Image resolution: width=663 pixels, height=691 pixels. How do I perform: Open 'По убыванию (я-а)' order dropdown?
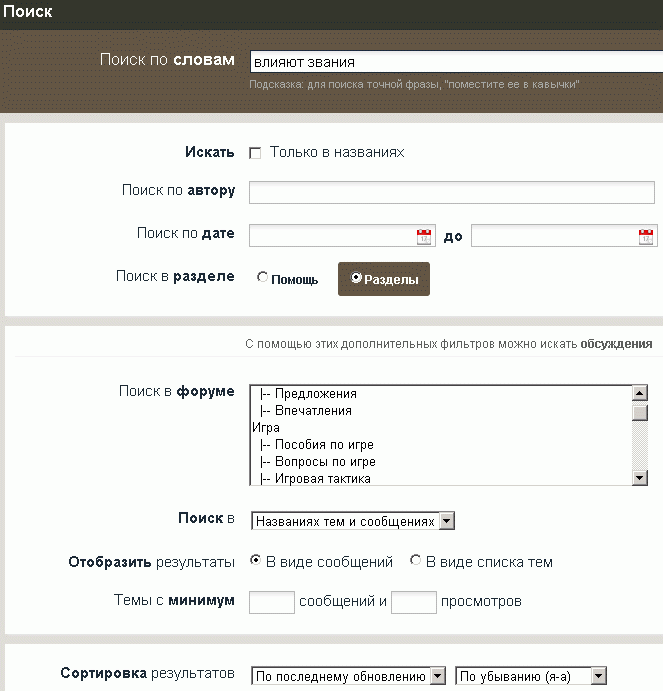(x=531, y=676)
